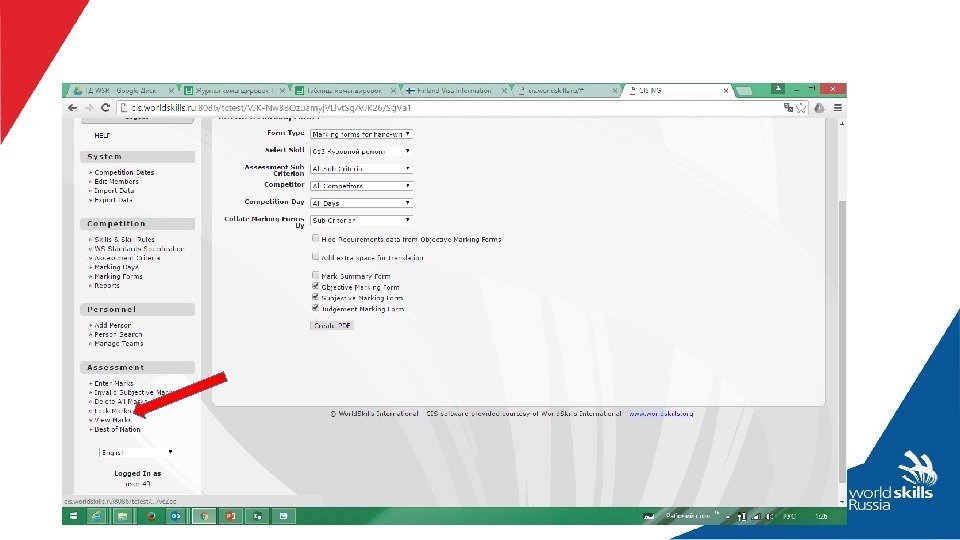Open the language selector dropdown in sidebar
960x540 pixels.
tap(137, 452)
